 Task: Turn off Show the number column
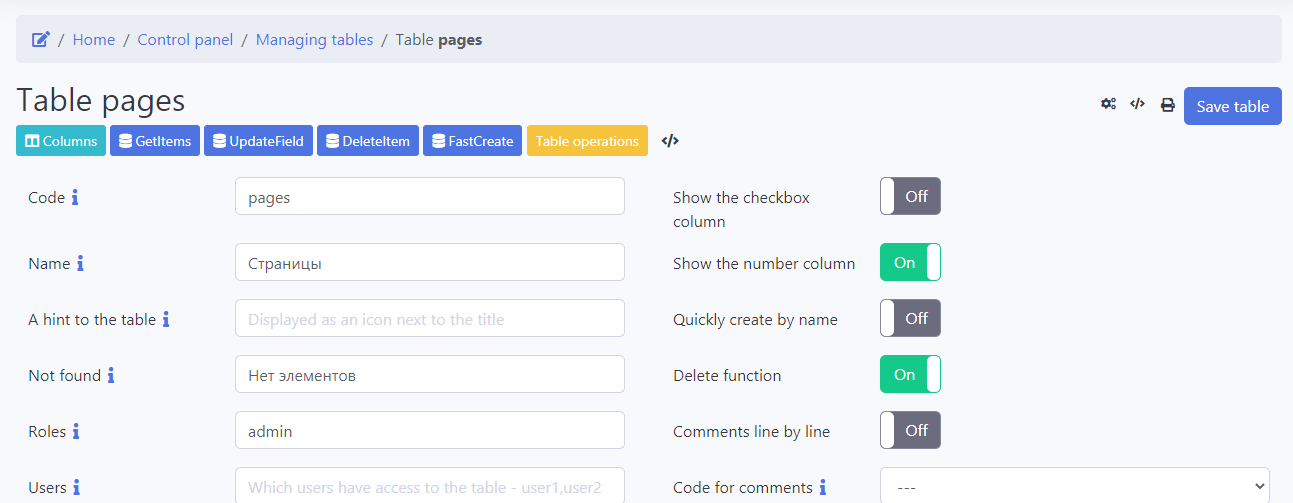pos(910,262)
